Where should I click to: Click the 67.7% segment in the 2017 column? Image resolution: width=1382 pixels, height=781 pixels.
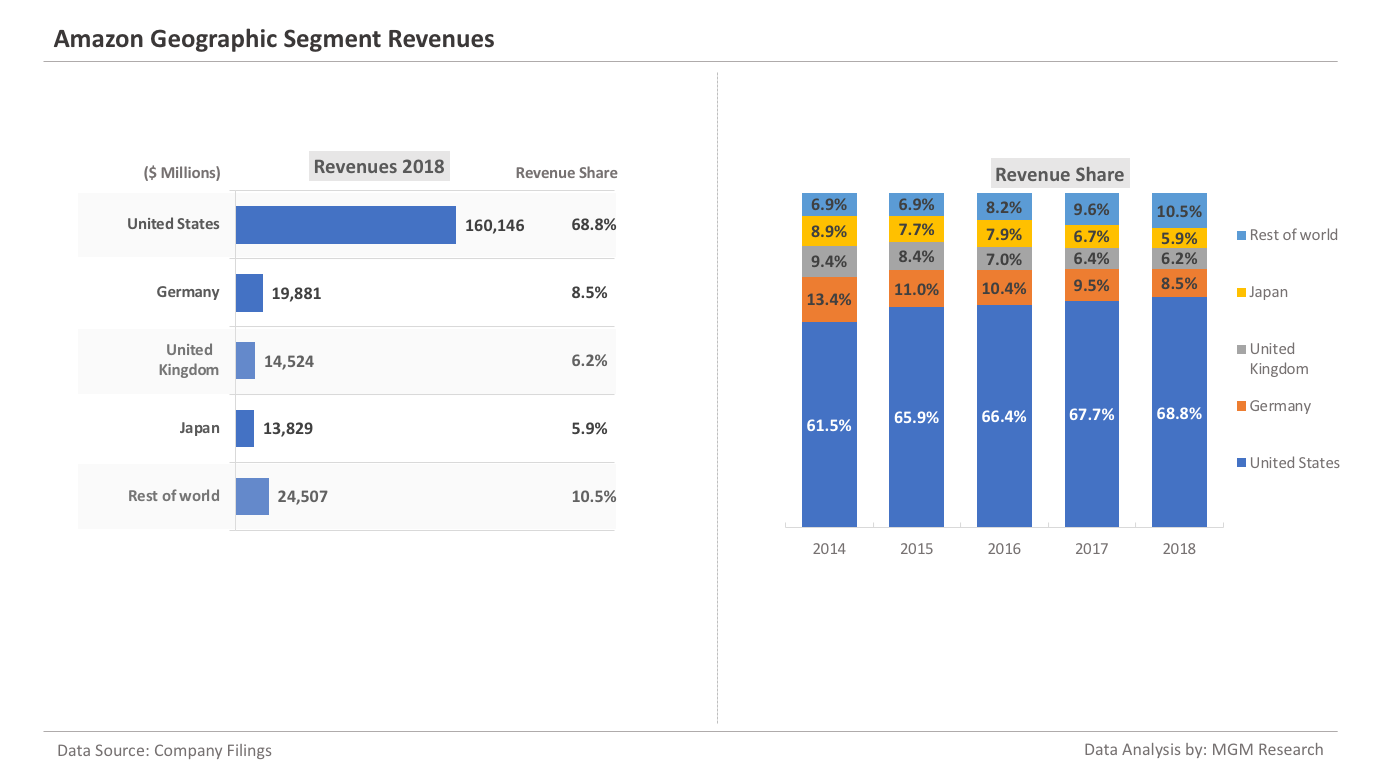coord(1092,414)
